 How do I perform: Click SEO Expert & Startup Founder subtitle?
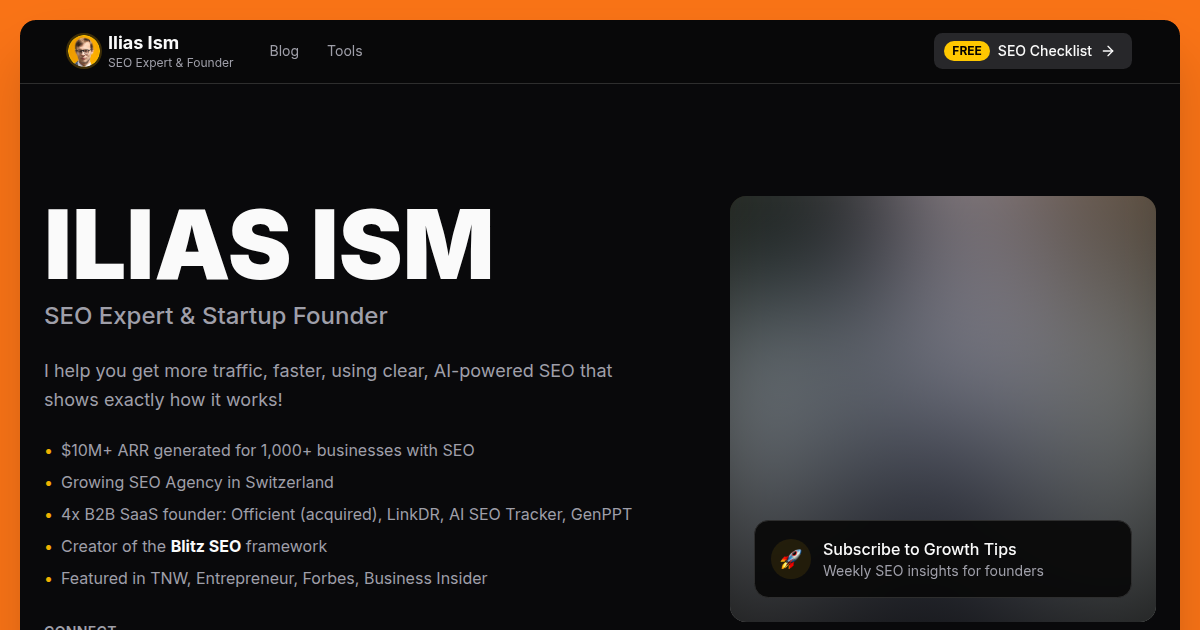(216, 316)
